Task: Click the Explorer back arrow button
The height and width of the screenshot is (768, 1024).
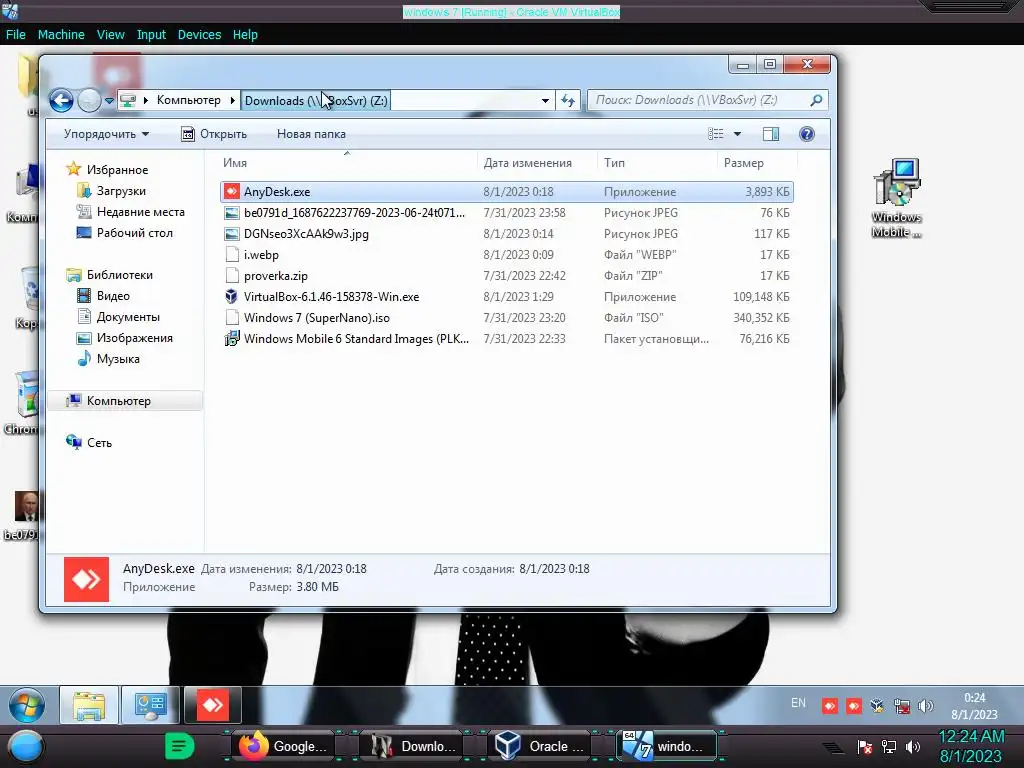Action: [x=61, y=101]
